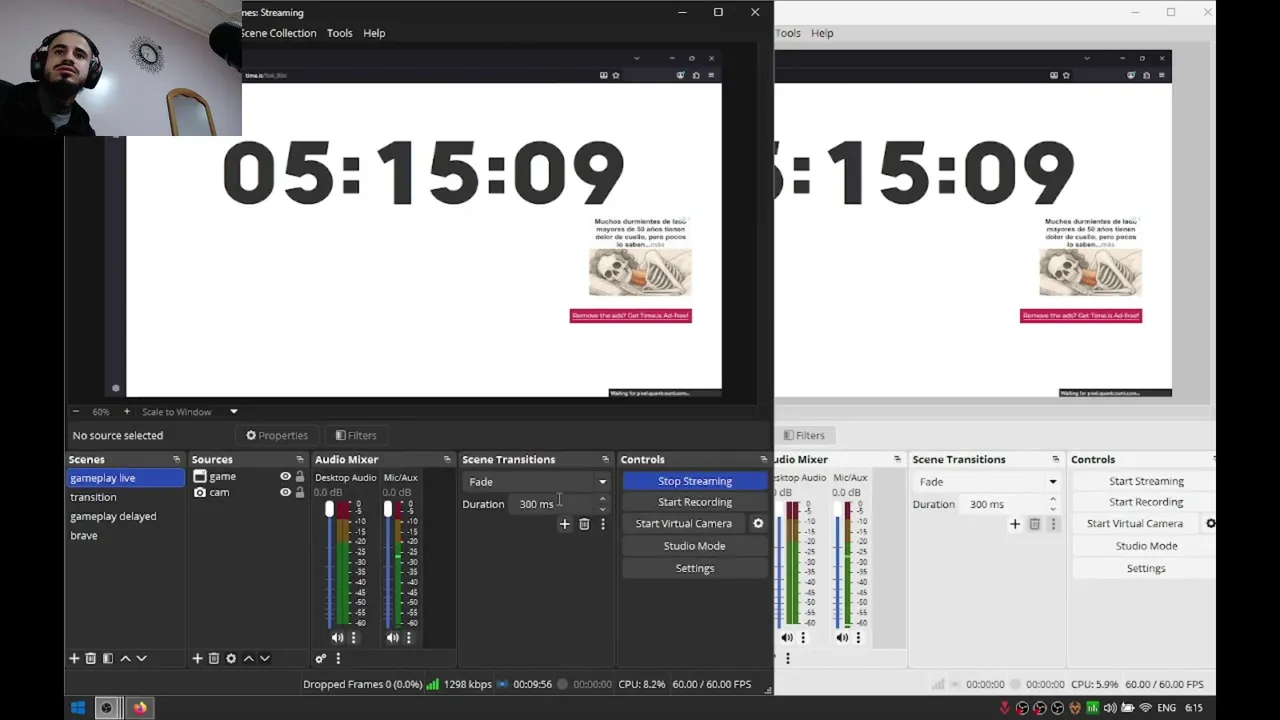Open Filters button in dark OBS window
The image size is (1280, 720).
pyautogui.click(x=356, y=435)
